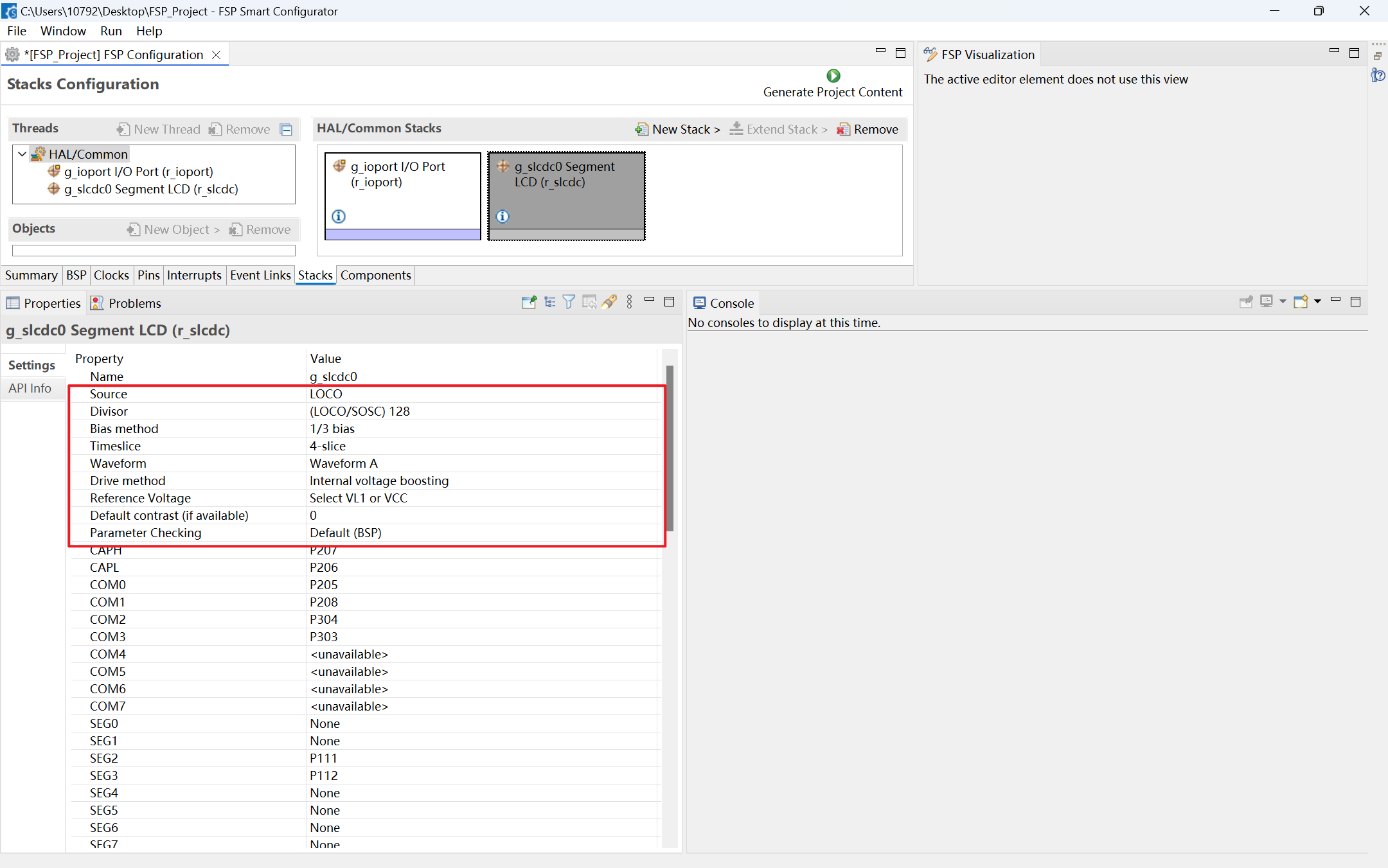Click the New Thread icon
This screenshot has height=868, width=1388.
123,129
